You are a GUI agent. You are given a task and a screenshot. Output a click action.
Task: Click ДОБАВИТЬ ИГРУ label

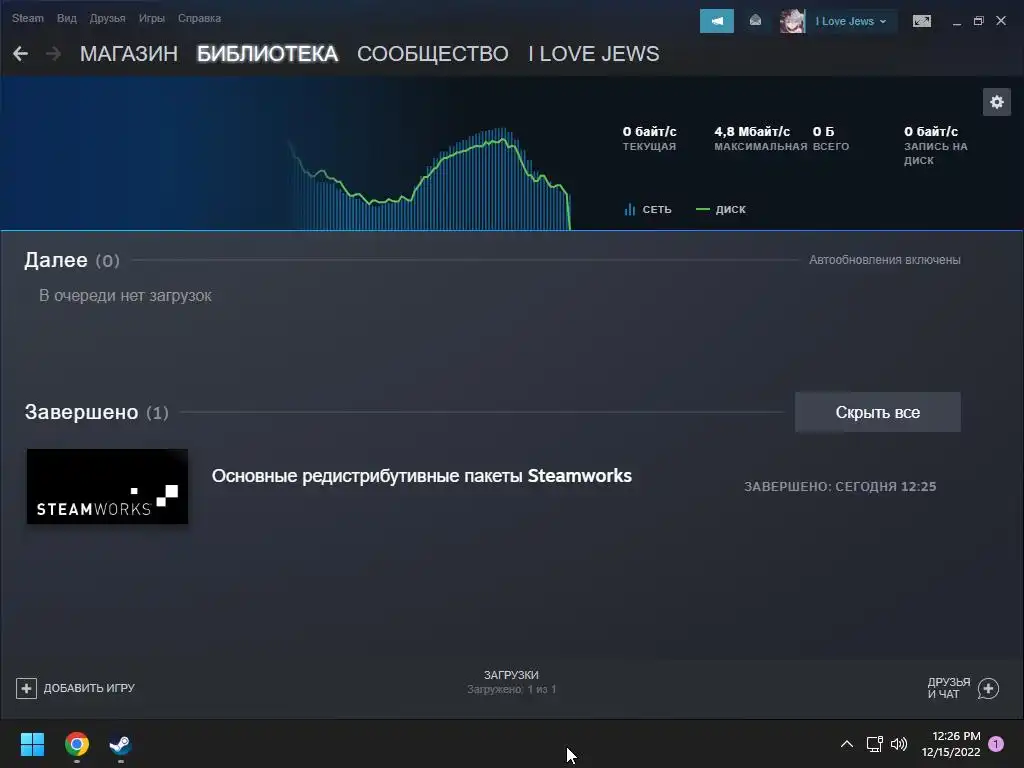tap(89, 688)
